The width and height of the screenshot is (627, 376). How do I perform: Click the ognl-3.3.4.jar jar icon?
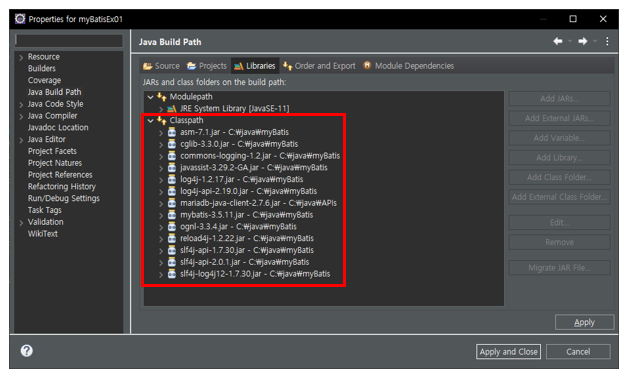click(172, 227)
